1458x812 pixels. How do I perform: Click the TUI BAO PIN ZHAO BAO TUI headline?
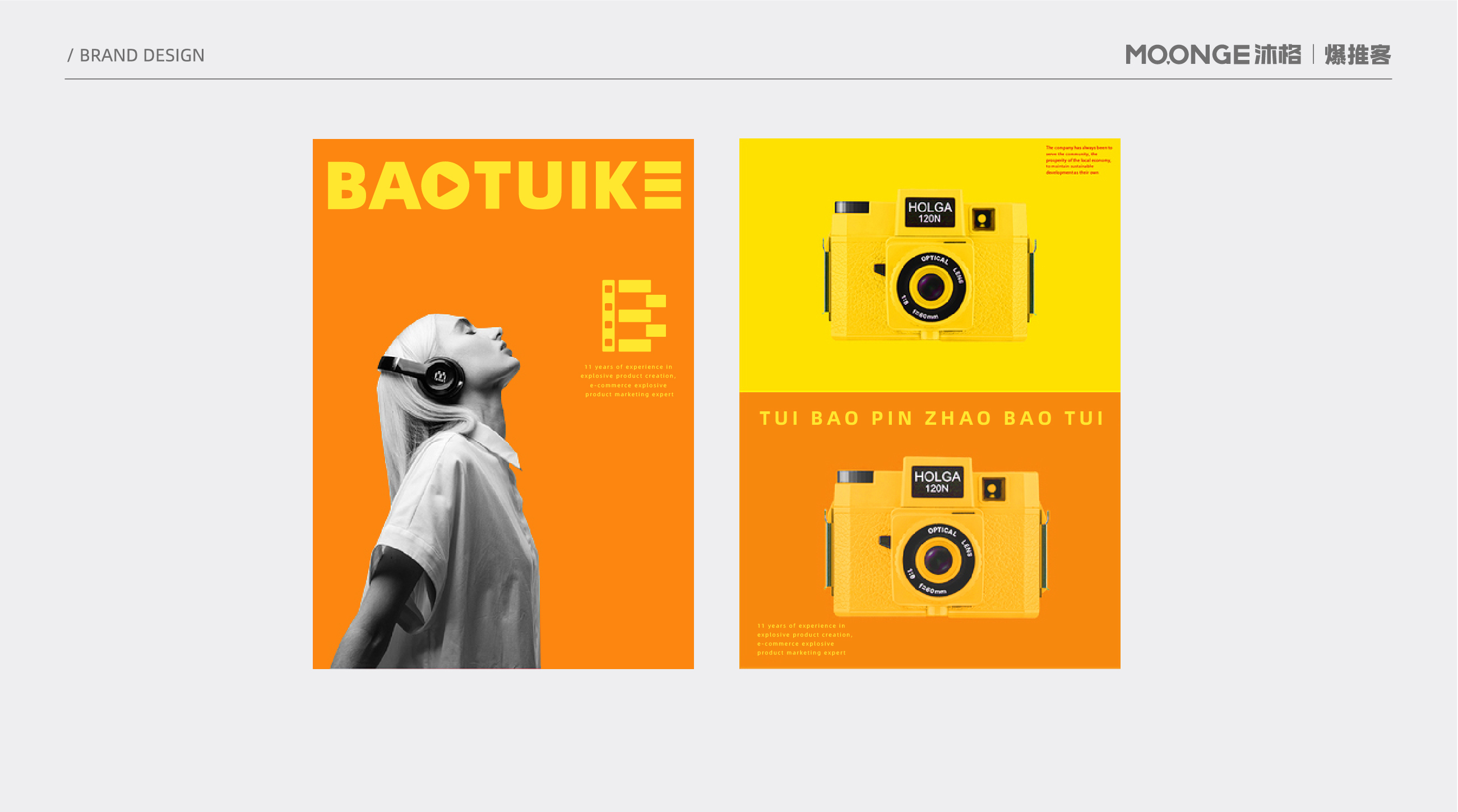click(931, 418)
